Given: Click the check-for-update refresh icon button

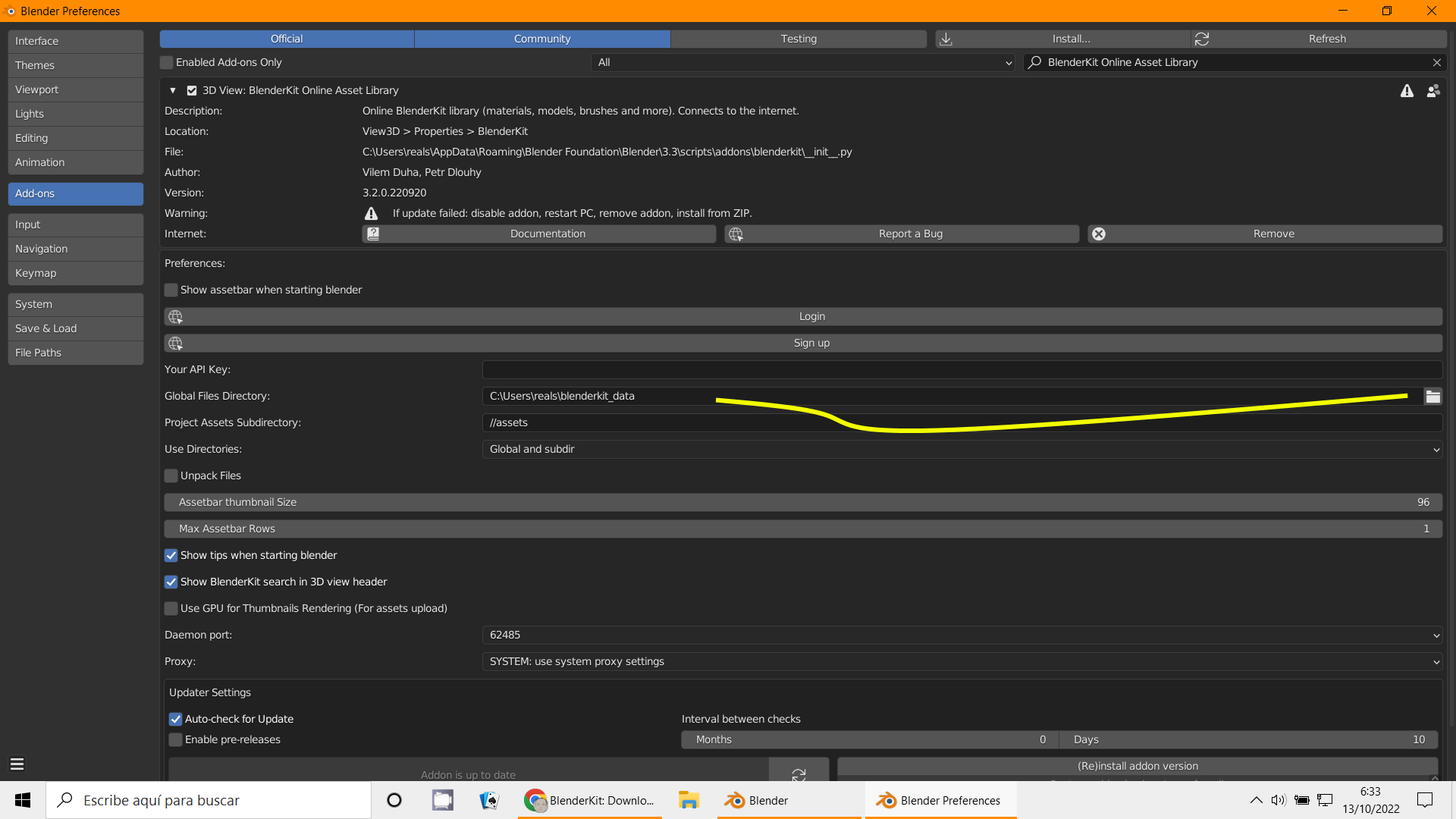Looking at the screenshot, I should click(799, 773).
